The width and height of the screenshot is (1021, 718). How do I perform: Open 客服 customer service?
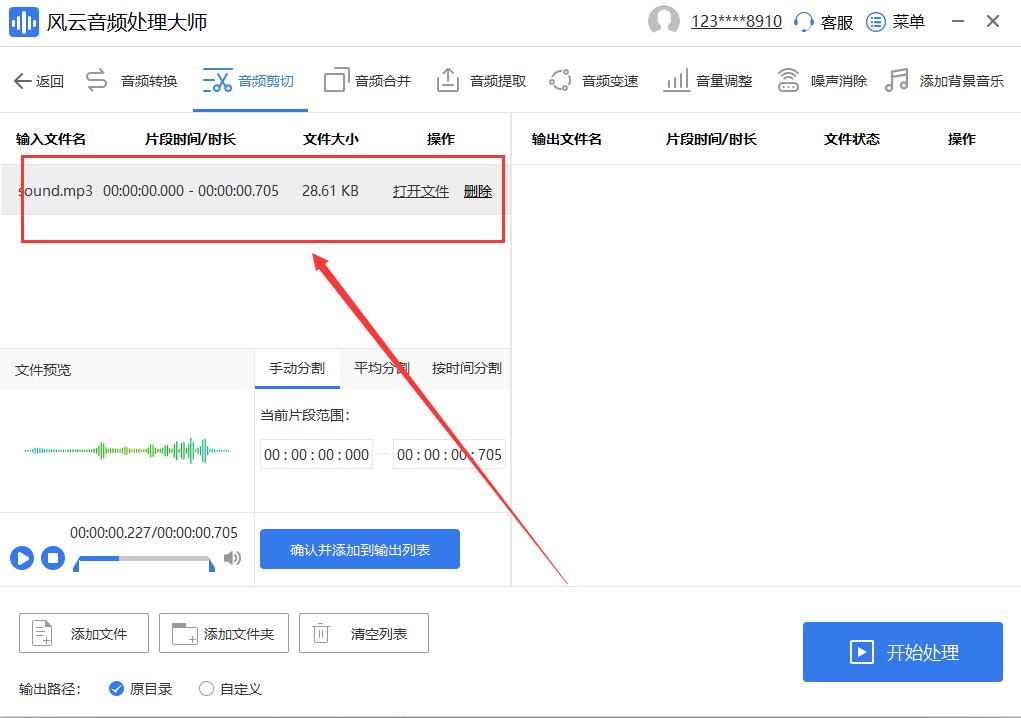point(836,21)
